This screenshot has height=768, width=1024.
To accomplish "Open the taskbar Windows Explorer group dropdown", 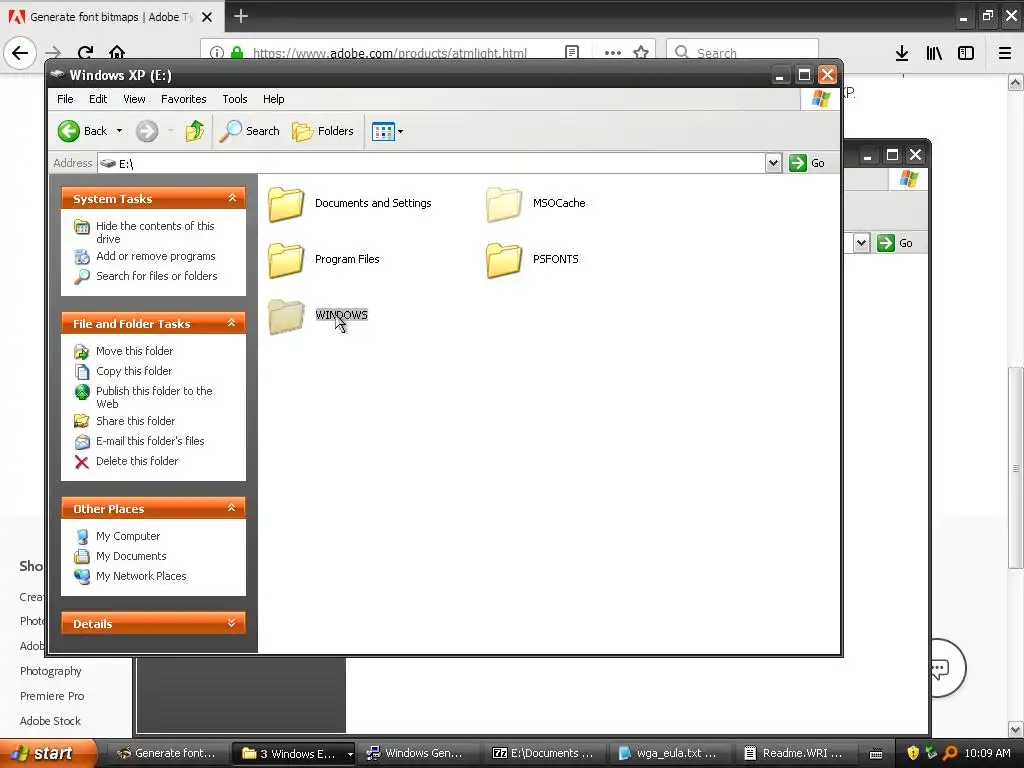I will (x=350, y=754).
